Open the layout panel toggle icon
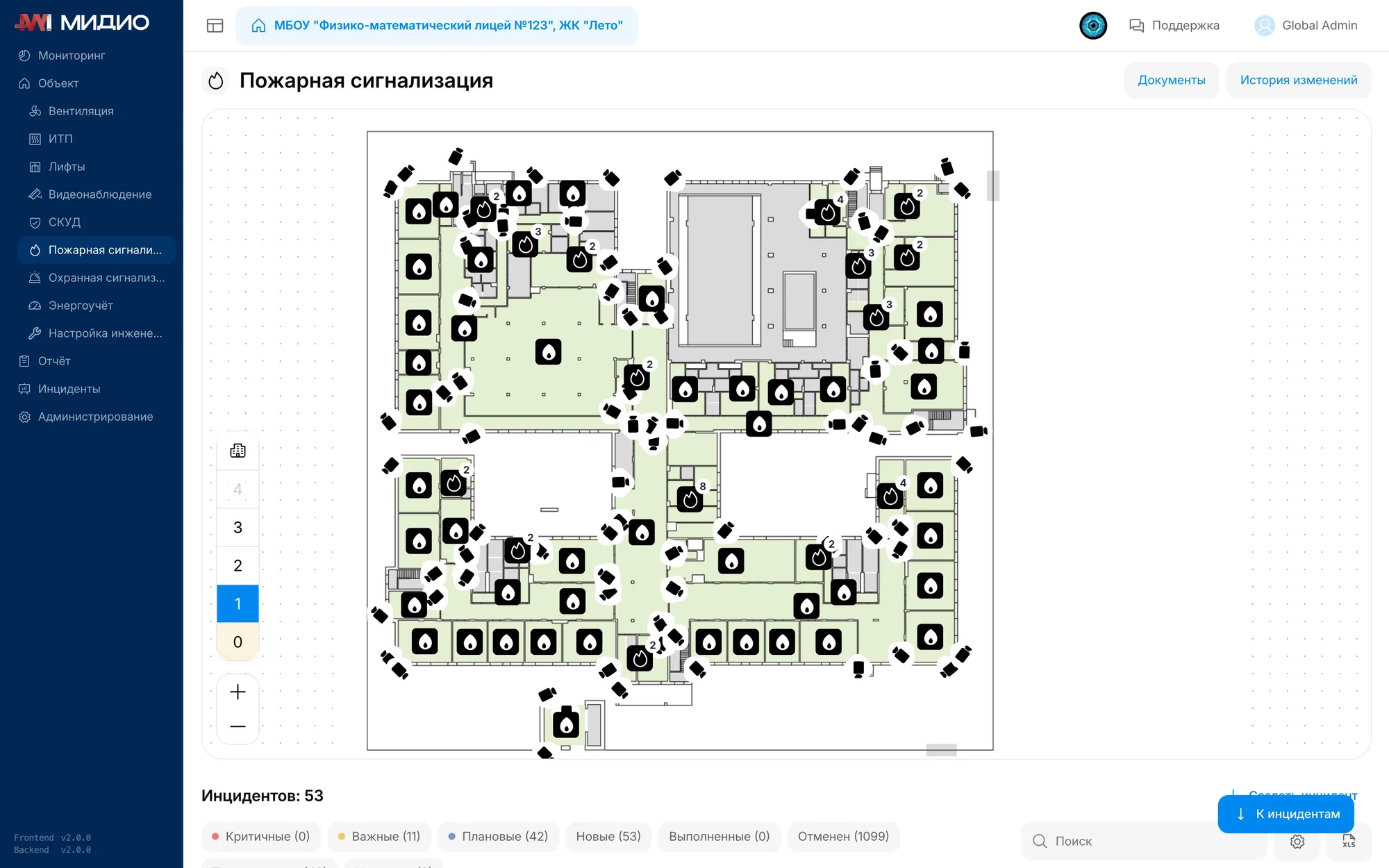Viewport: 1389px width, 868px height. tap(215, 26)
